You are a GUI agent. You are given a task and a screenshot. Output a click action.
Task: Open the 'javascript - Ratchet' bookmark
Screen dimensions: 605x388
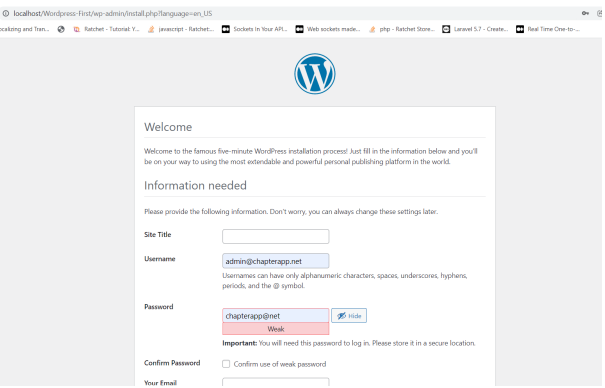click(181, 29)
